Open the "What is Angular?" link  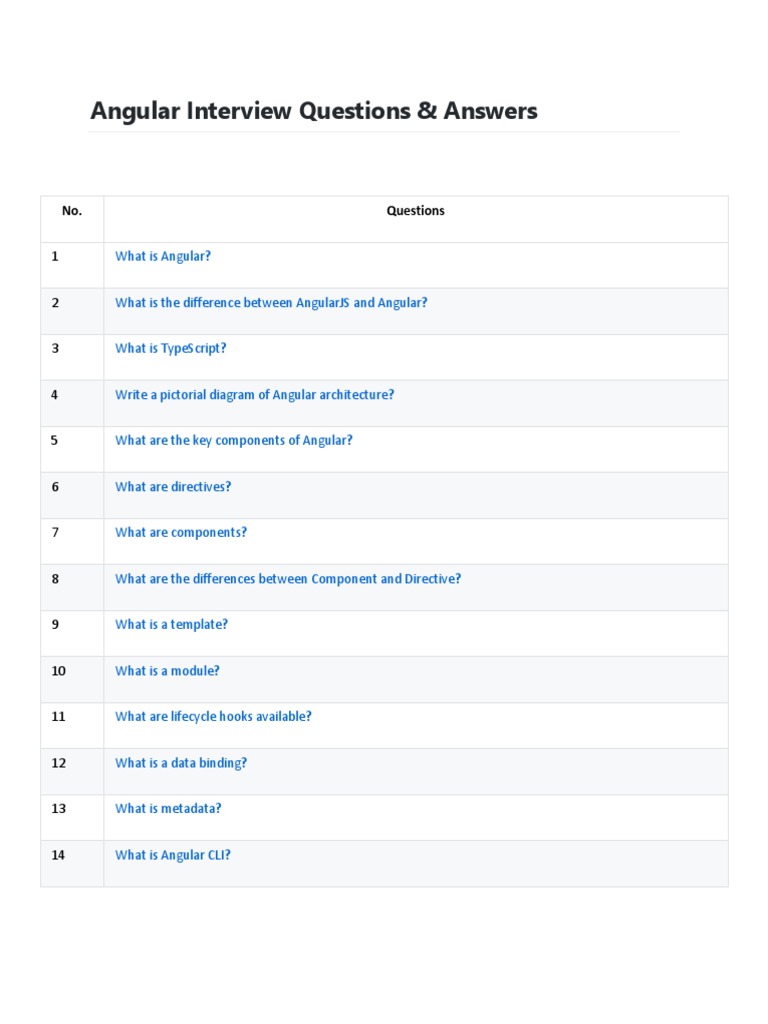click(x=163, y=256)
